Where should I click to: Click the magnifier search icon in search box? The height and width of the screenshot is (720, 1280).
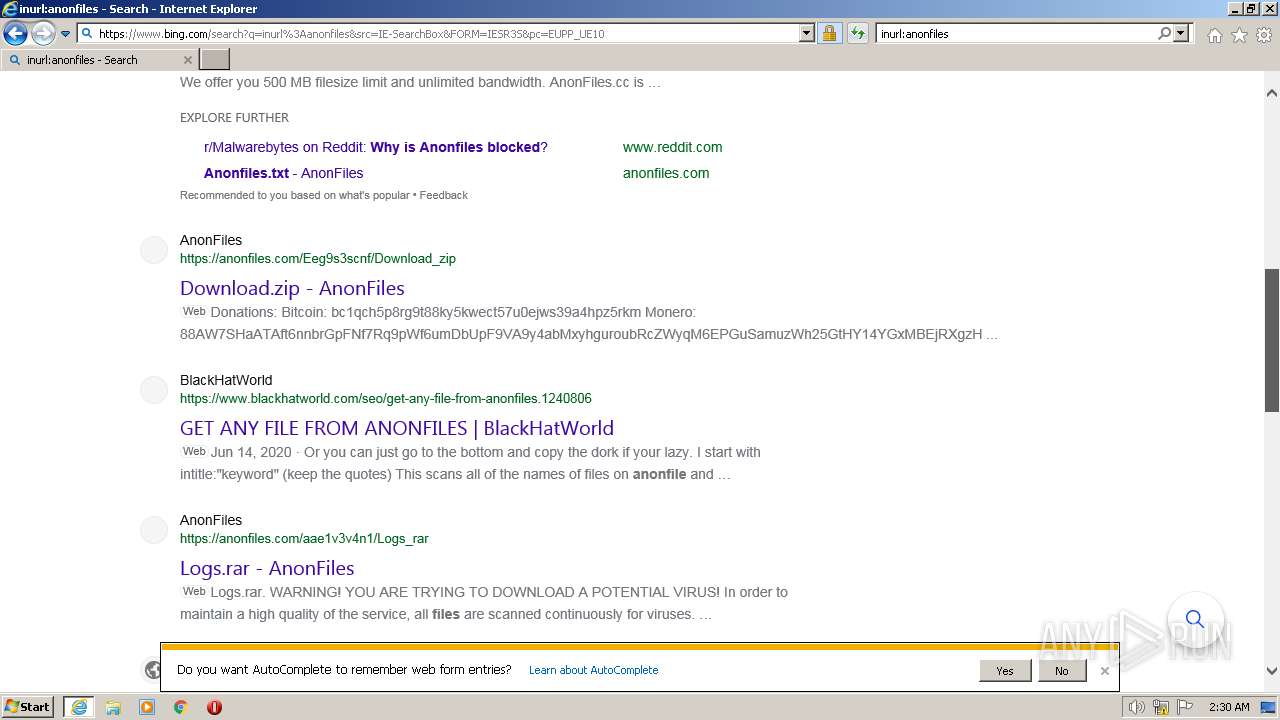pyautogui.click(x=1164, y=34)
